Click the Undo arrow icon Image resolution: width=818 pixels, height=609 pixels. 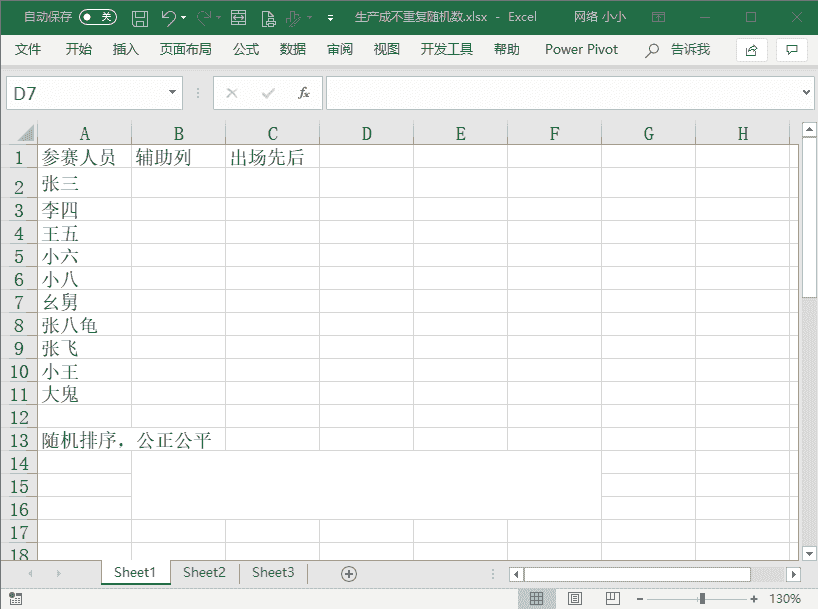click(x=168, y=18)
